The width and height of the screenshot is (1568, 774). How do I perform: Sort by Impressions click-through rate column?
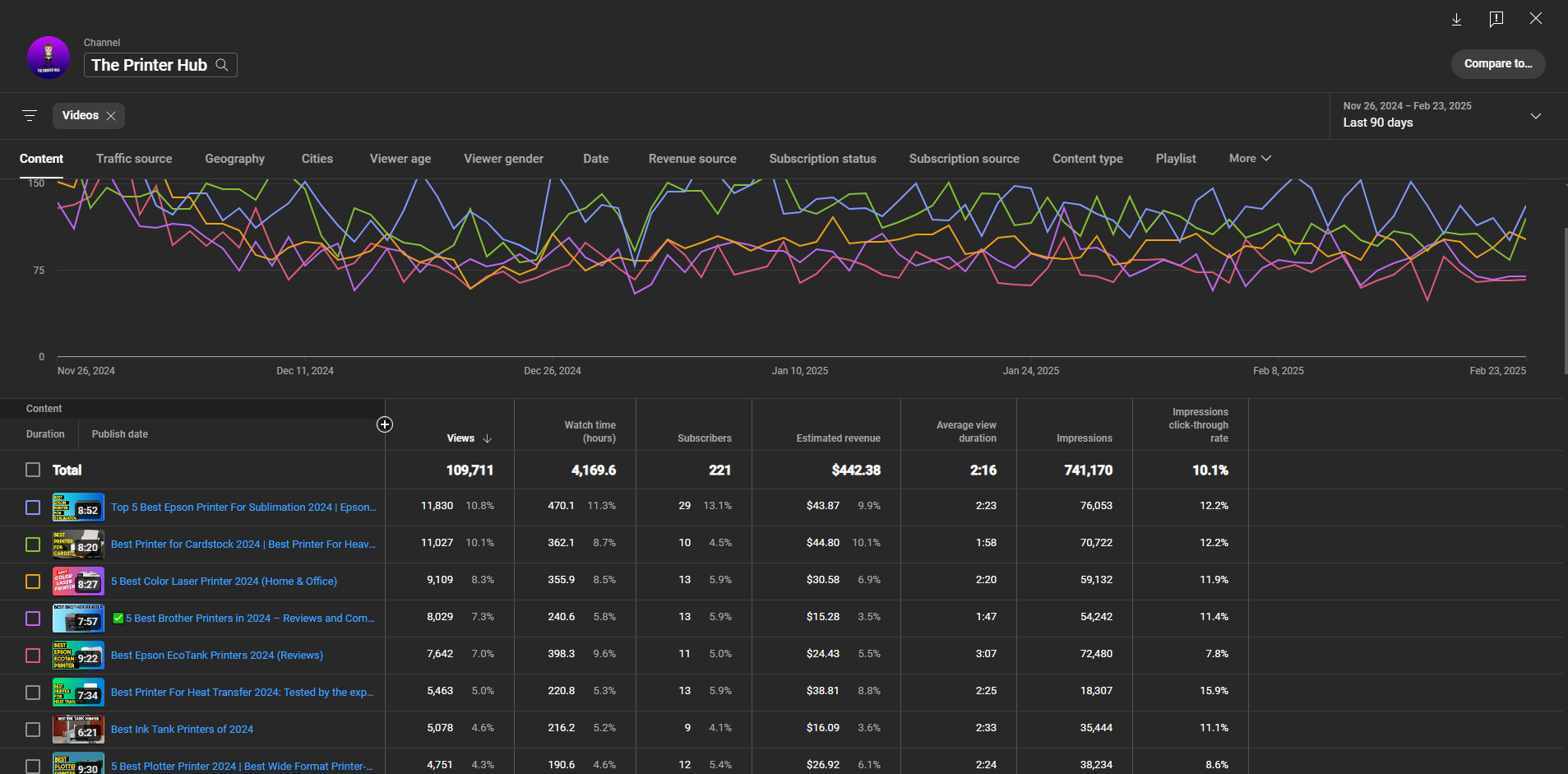coord(1198,425)
